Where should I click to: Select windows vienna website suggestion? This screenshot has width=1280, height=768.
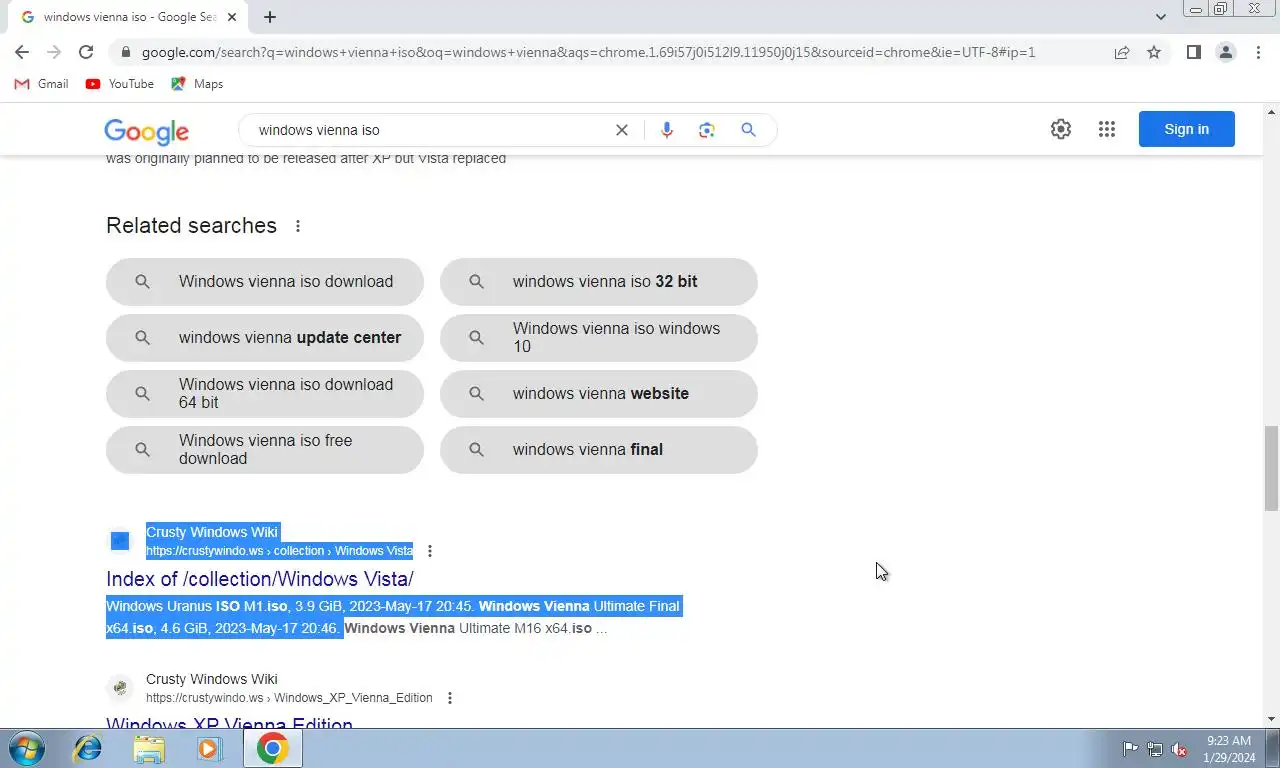[x=599, y=394]
